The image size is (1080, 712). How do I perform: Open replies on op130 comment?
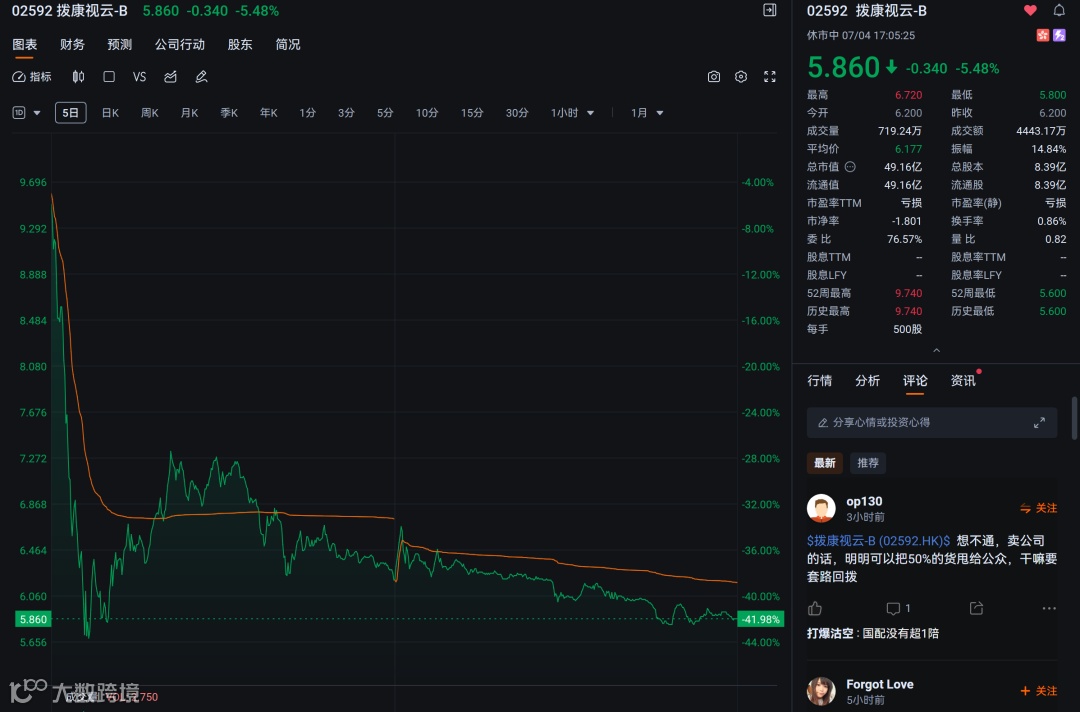pyautogui.click(x=898, y=608)
